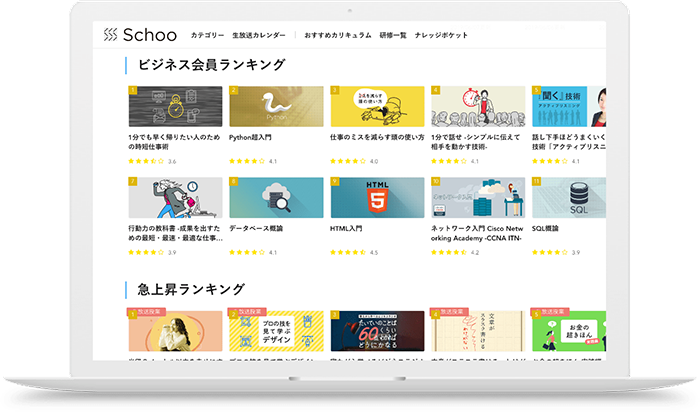Image resolution: width=700 pixels, height=412 pixels.
Task: Click the Python超入門 course title
Action: [251, 136]
